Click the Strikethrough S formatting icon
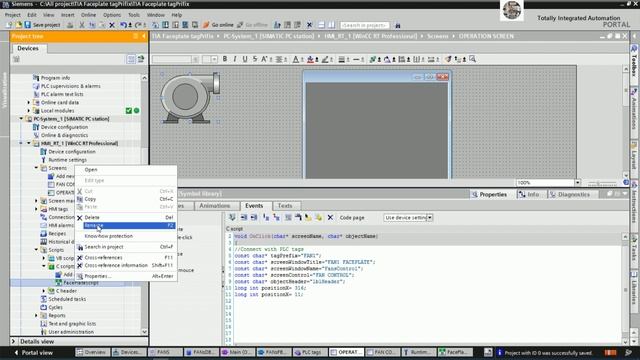Image resolution: width=640 pixels, height=360 pixels. point(255,59)
